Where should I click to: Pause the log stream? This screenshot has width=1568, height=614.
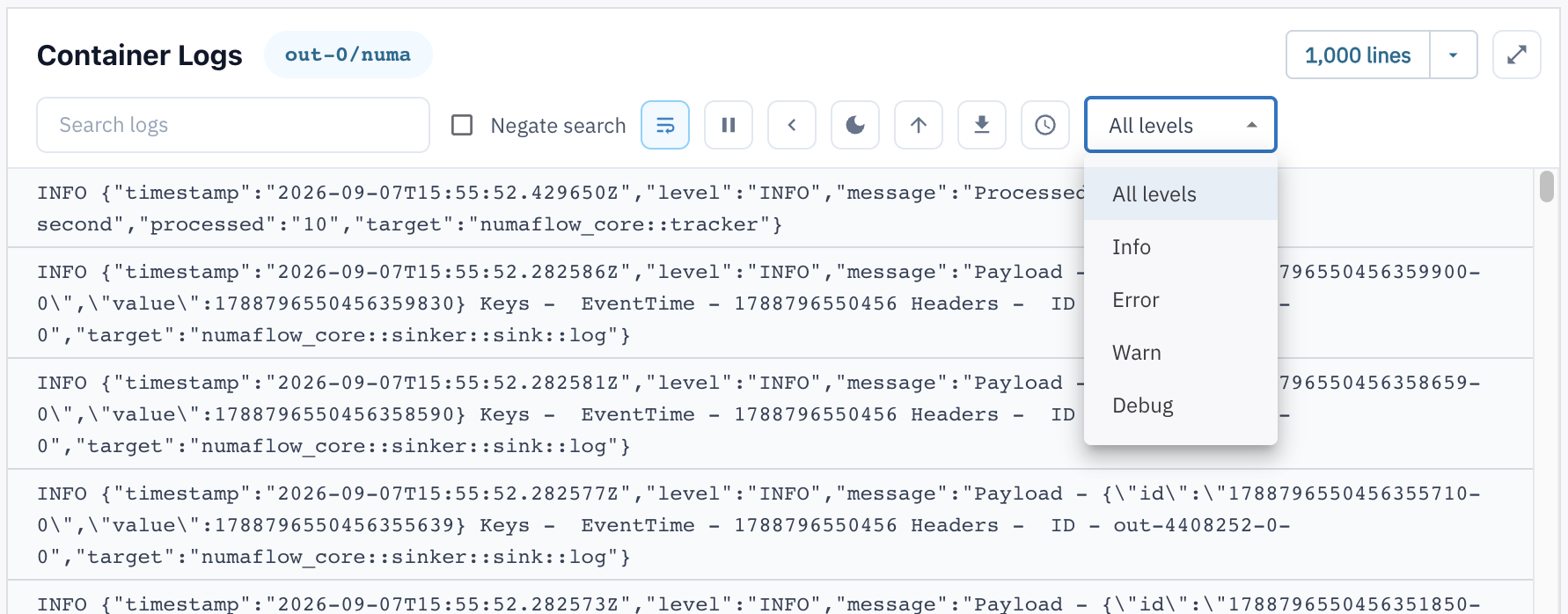(x=729, y=125)
